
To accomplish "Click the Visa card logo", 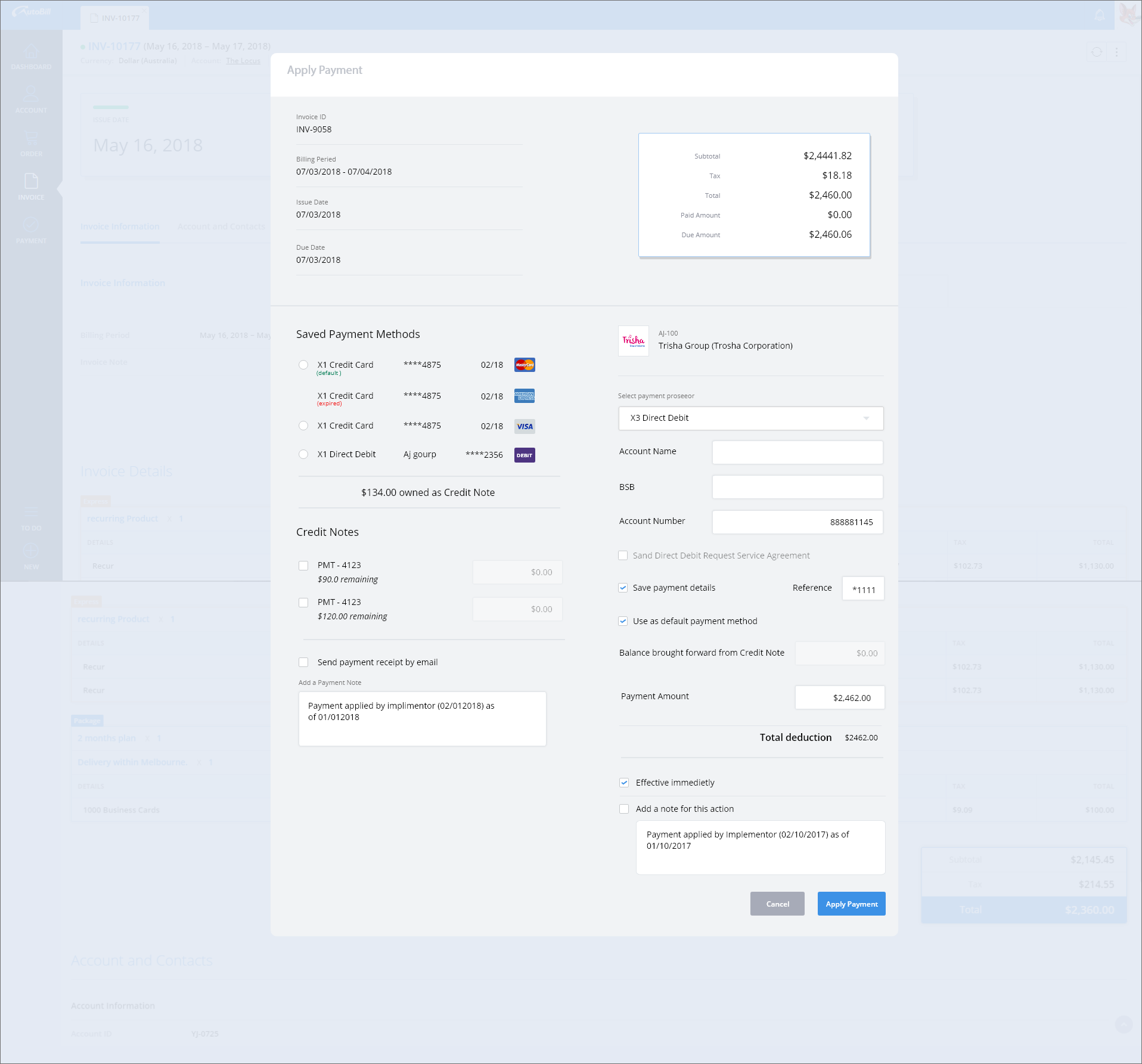I will coord(525,426).
